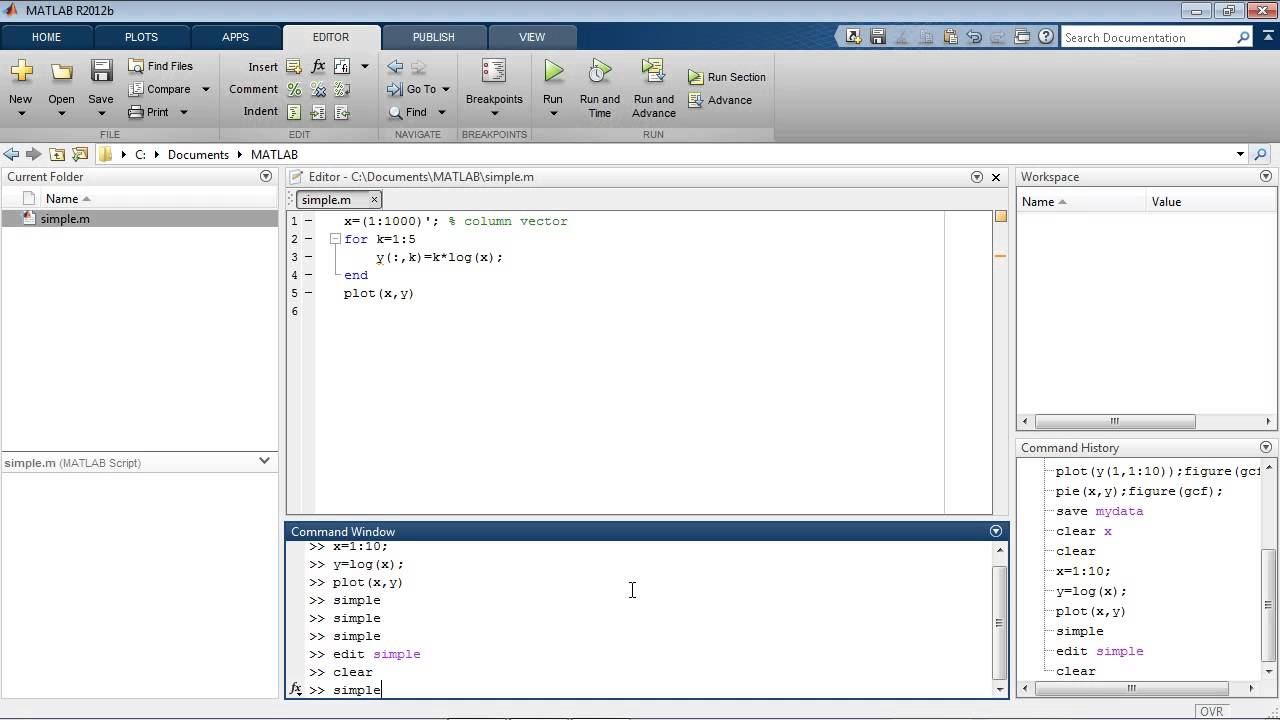This screenshot has width=1280, height=720.
Task: Click the switch windows icon in quick access toolbar
Action: point(1022,37)
